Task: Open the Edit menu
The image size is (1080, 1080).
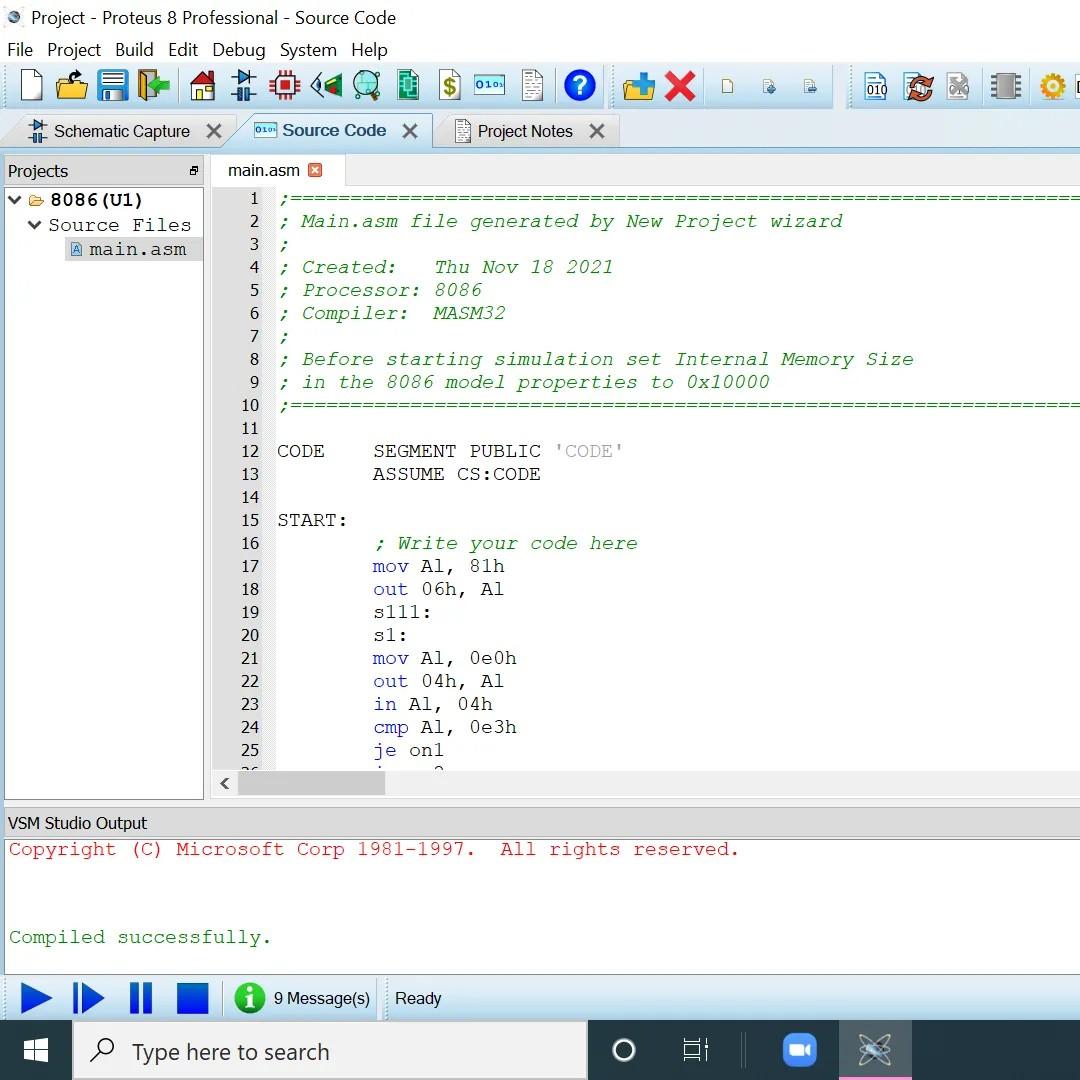Action: pyautogui.click(x=183, y=50)
